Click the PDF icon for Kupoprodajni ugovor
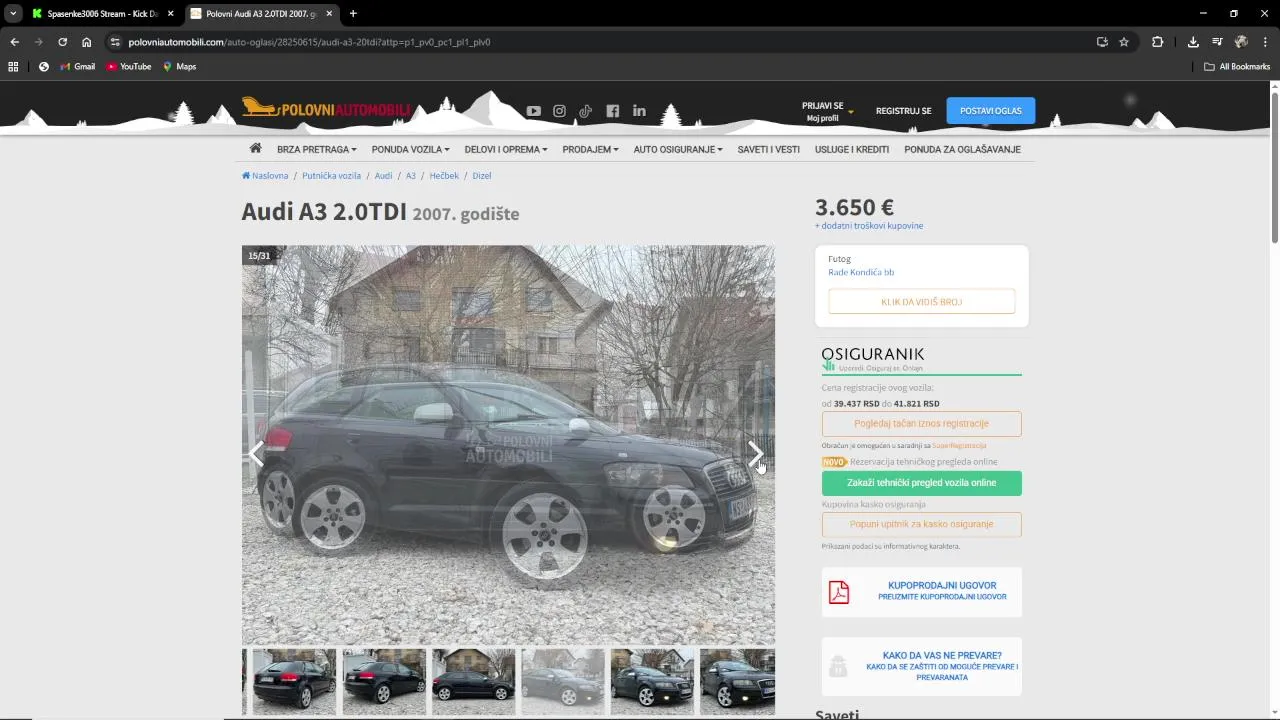Image resolution: width=1280 pixels, height=720 pixels. click(839, 592)
